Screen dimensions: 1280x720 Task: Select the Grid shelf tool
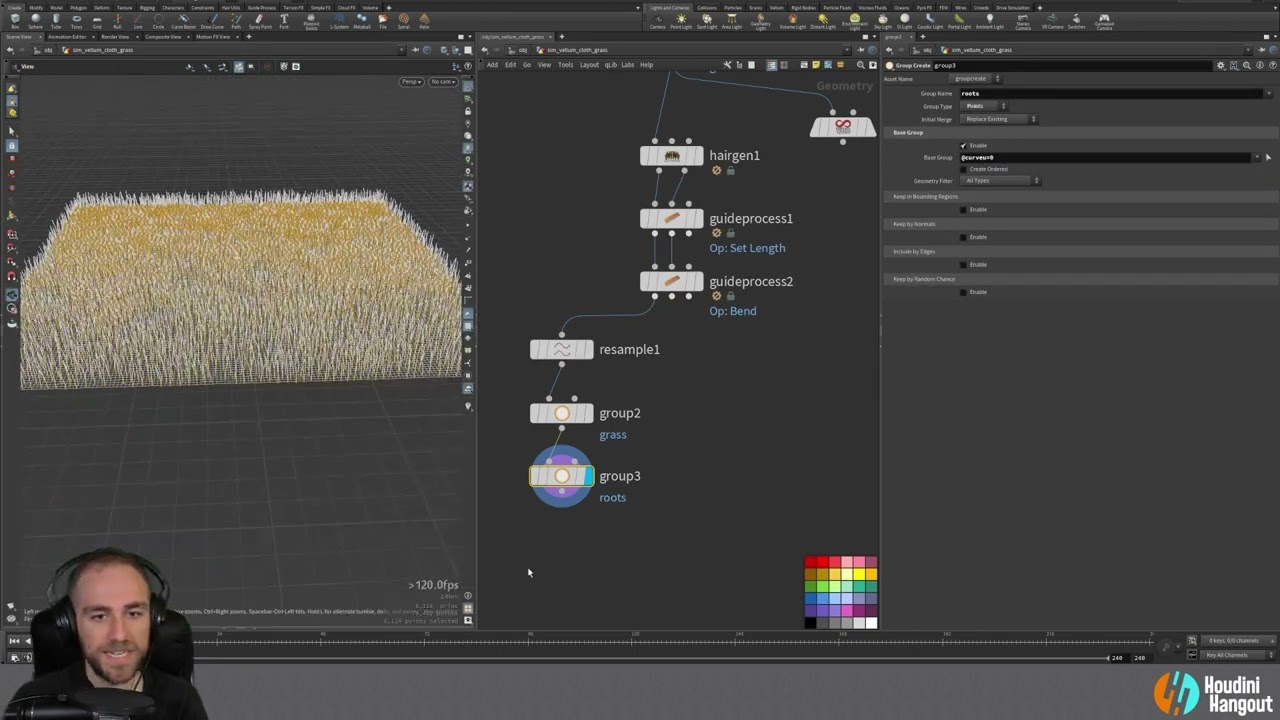(97, 20)
